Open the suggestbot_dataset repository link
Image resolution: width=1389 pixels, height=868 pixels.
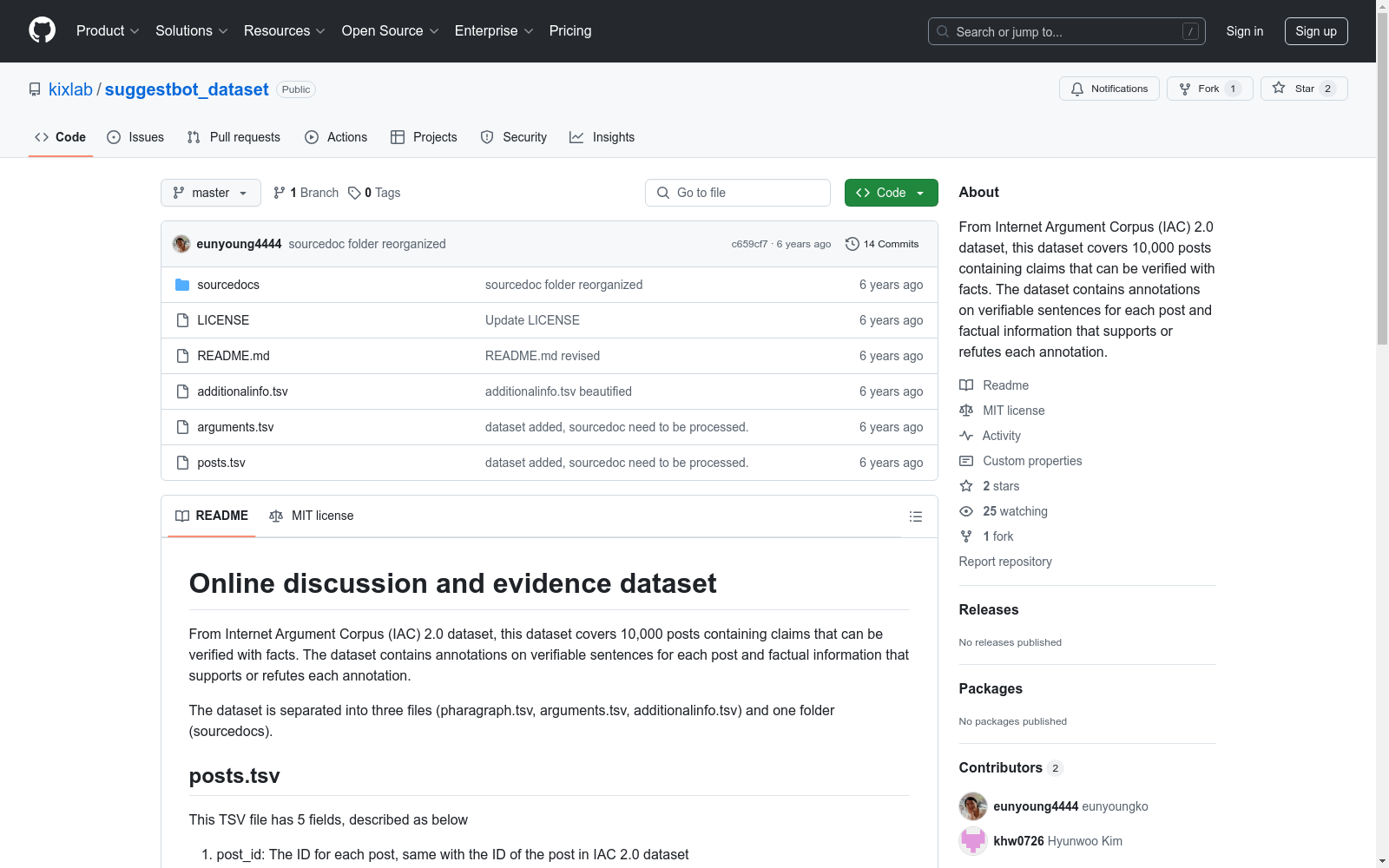click(187, 89)
